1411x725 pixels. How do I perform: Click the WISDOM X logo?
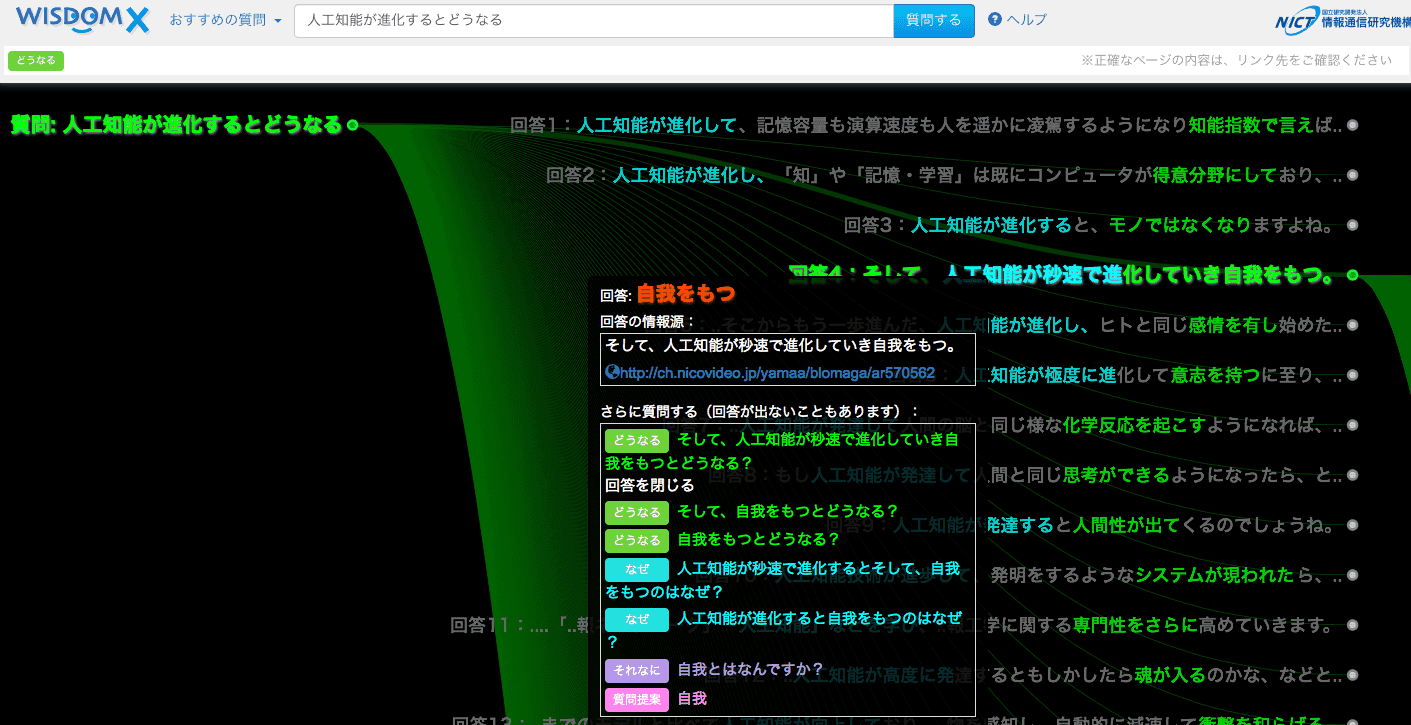click(x=83, y=19)
